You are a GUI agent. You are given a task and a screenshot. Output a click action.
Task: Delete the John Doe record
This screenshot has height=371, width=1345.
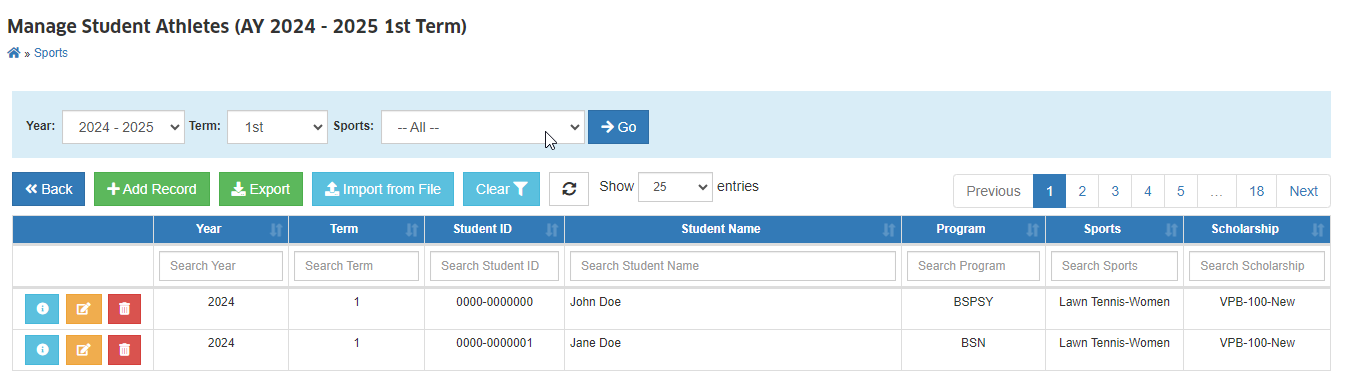pyautogui.click(x=124, y=309)
